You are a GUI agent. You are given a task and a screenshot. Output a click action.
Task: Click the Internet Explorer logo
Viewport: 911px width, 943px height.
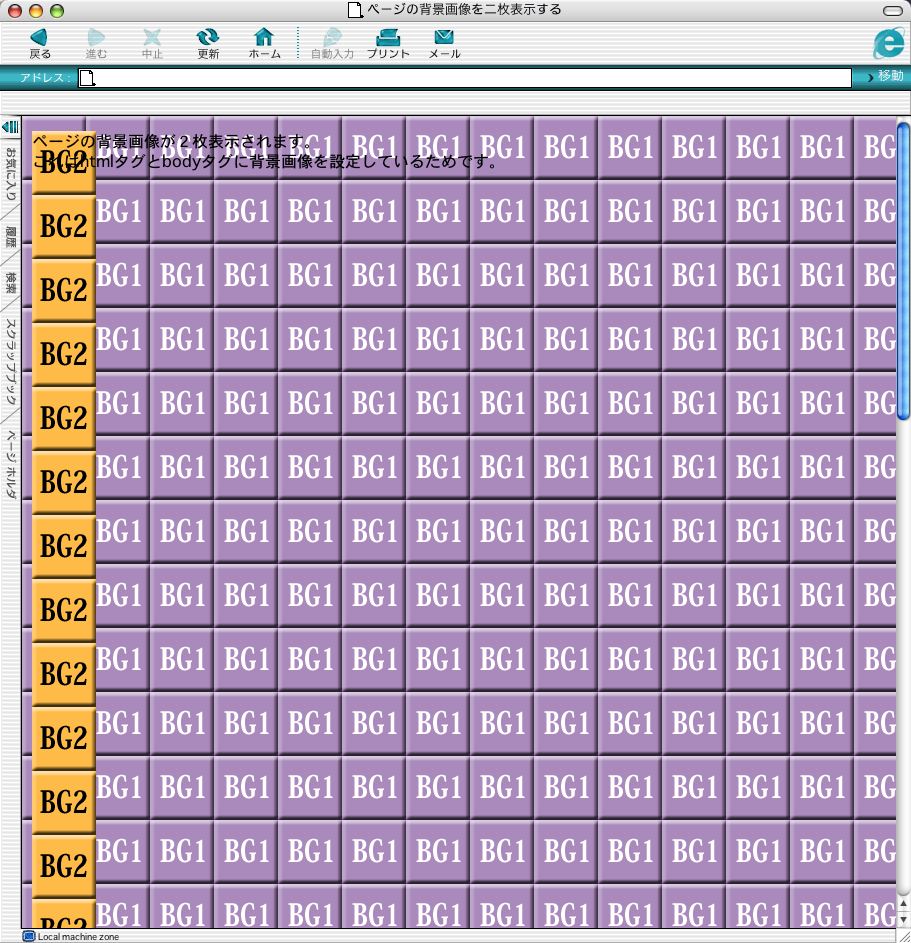tap(889, 43)
